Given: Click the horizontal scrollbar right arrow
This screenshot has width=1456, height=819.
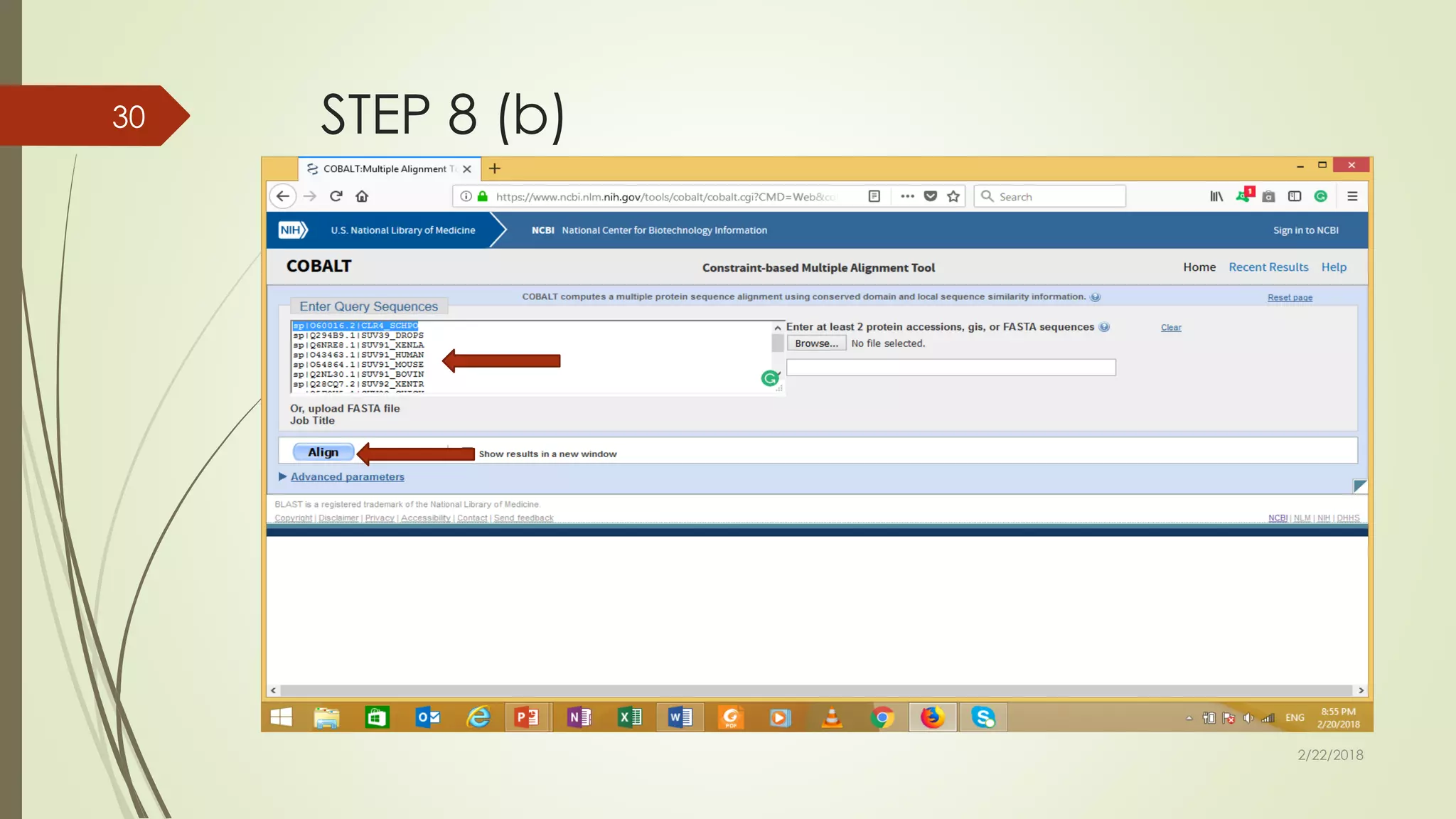Looking at the screenshot, I should 1361,690.
